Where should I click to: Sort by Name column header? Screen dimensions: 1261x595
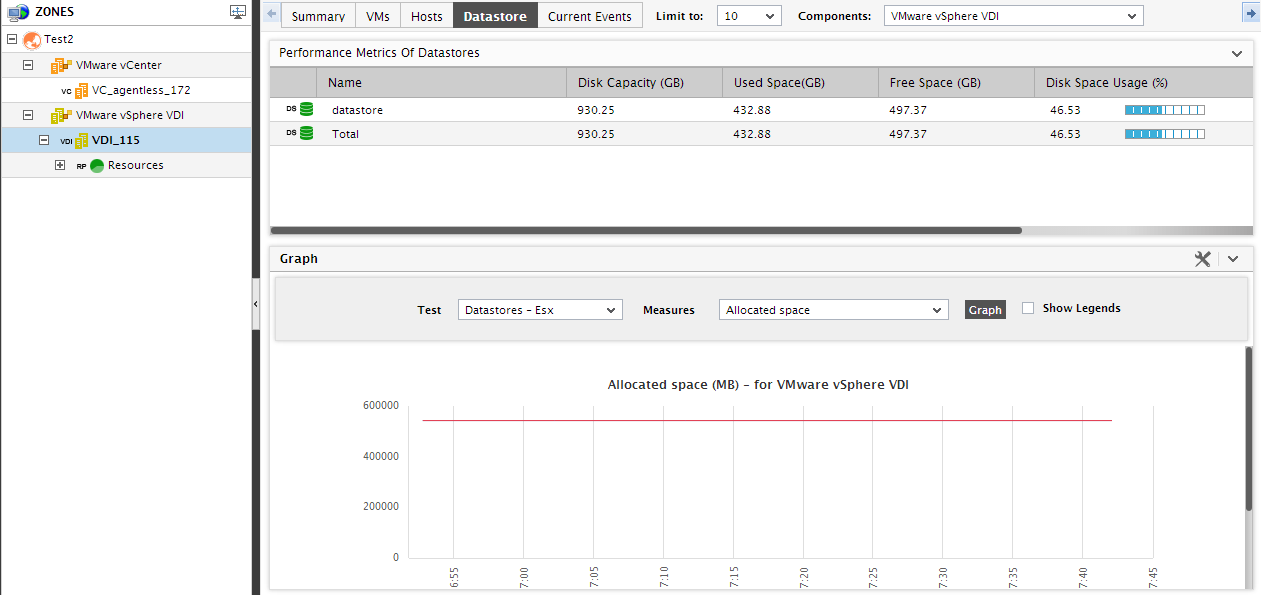pos(441,82)
